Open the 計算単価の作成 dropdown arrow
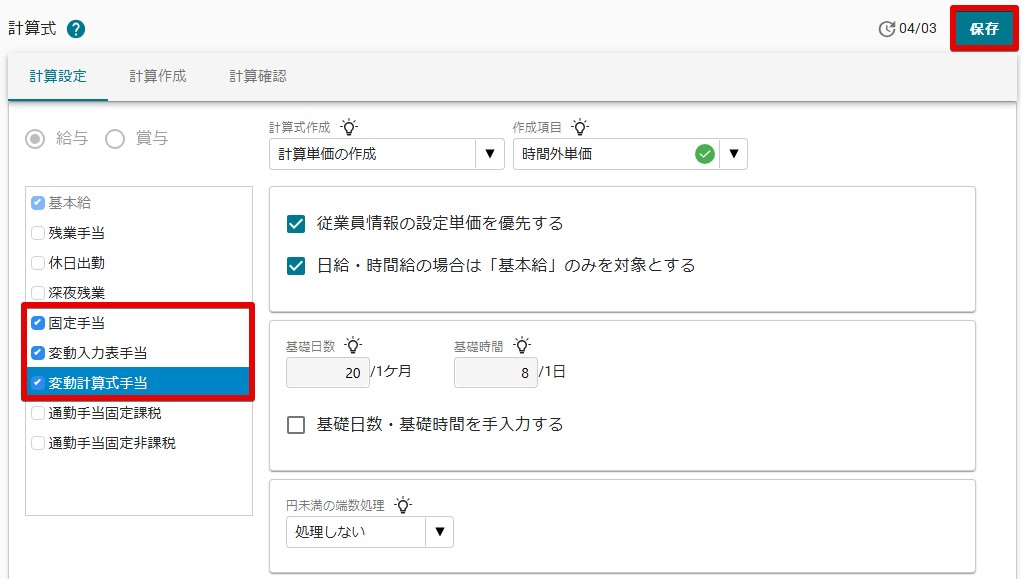This screenshot has width=1024, height=579. pyautogui.click(x=490, y=154)
